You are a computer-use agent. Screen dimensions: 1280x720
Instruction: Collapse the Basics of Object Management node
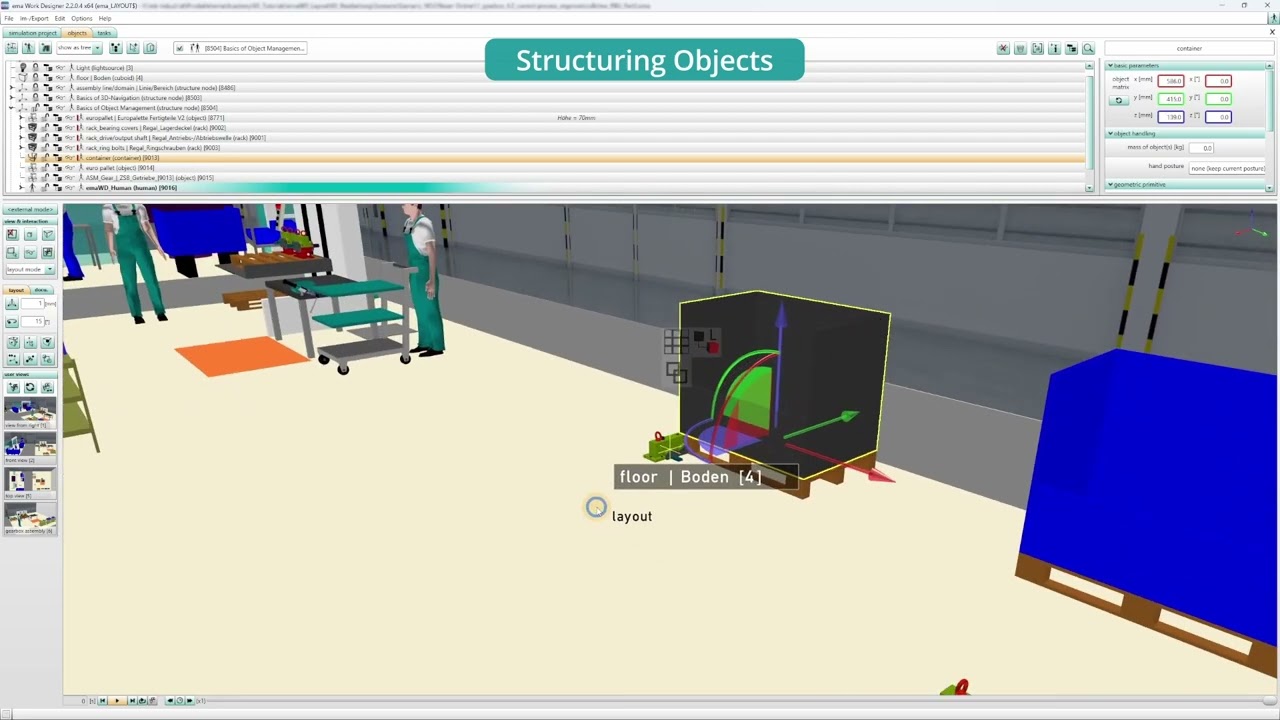tap(11, 108)
